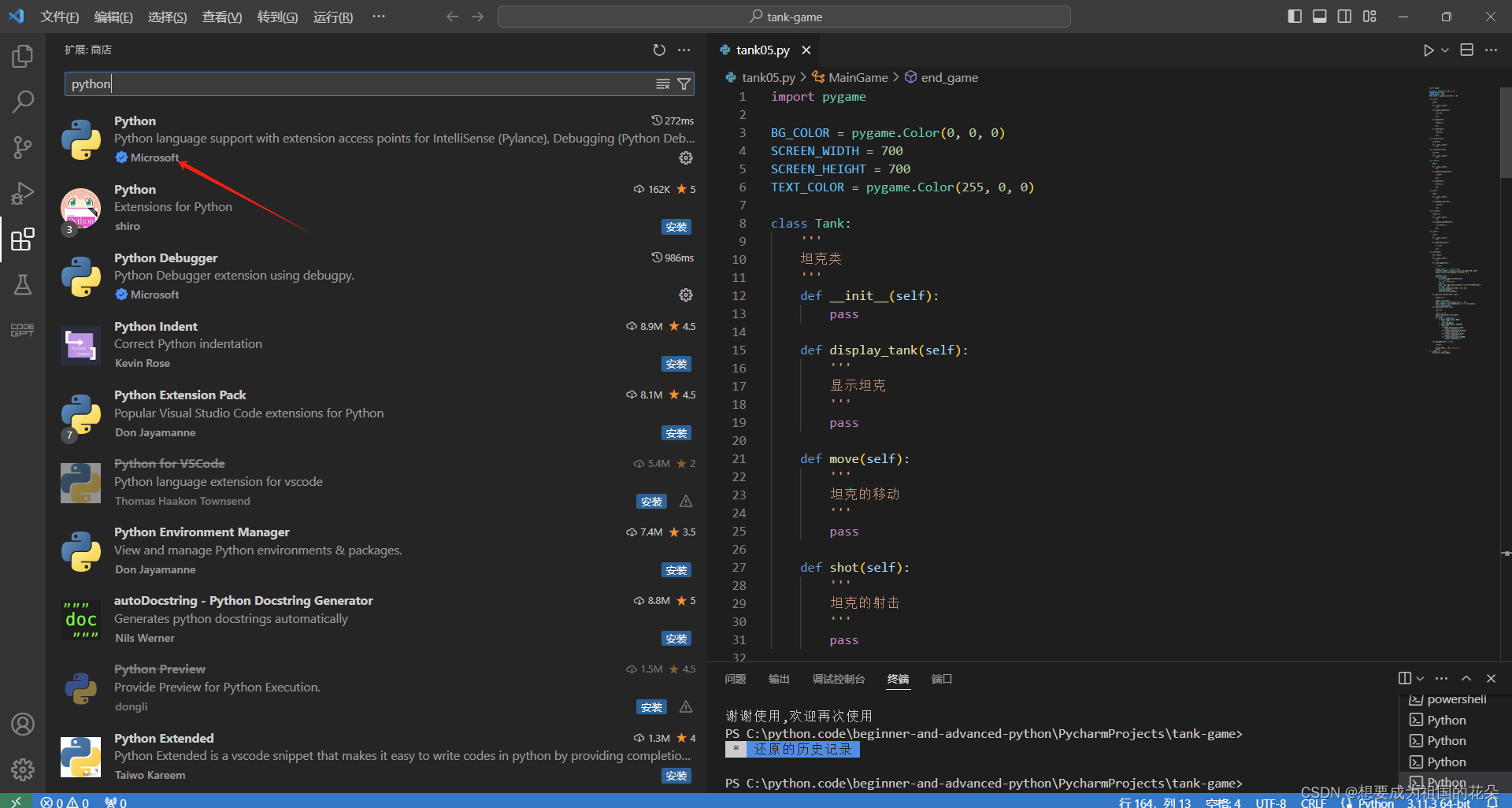Open terminal panel more actions

[x=1442, y=678]
